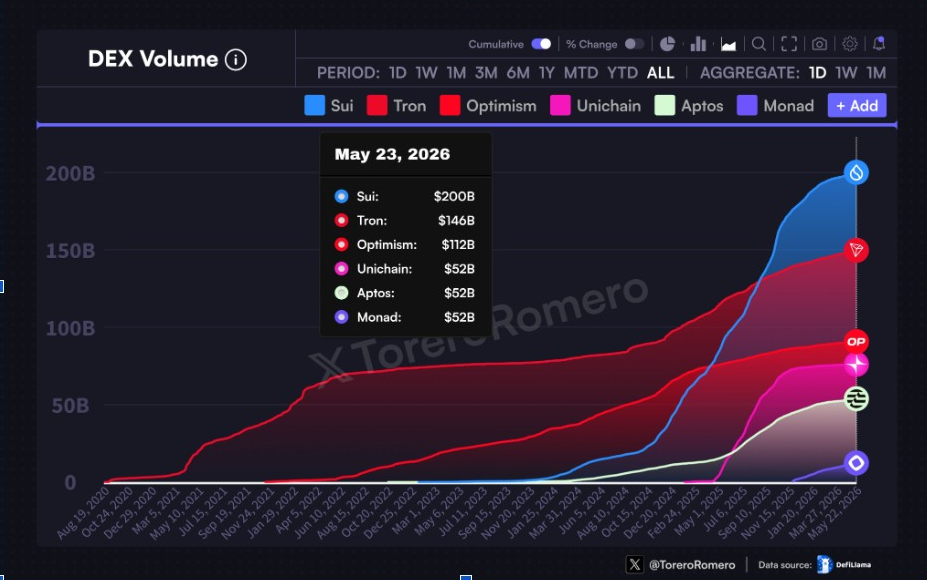Take a chart snapshot with camera icon
The height and width of the screenshot is (580, 927).
(x=819, y=44)
